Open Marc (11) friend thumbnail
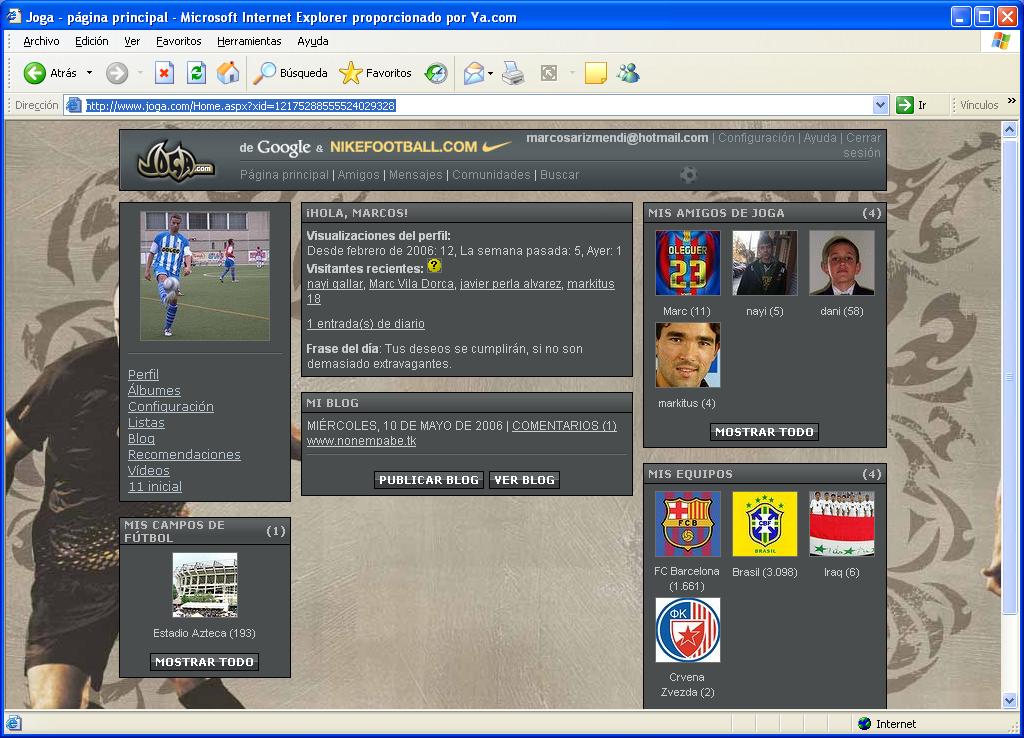 688,263
